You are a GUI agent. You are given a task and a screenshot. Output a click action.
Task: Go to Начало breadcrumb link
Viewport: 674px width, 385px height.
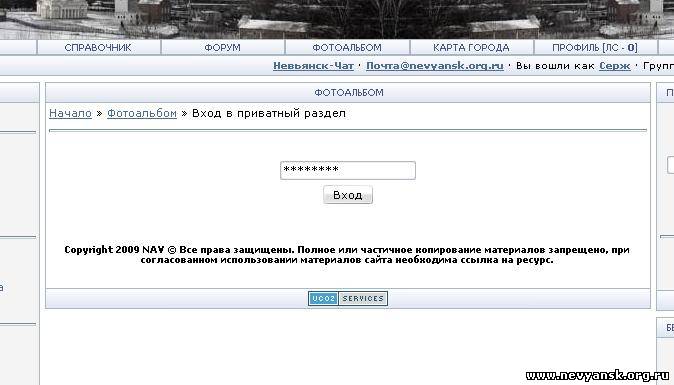70,113
